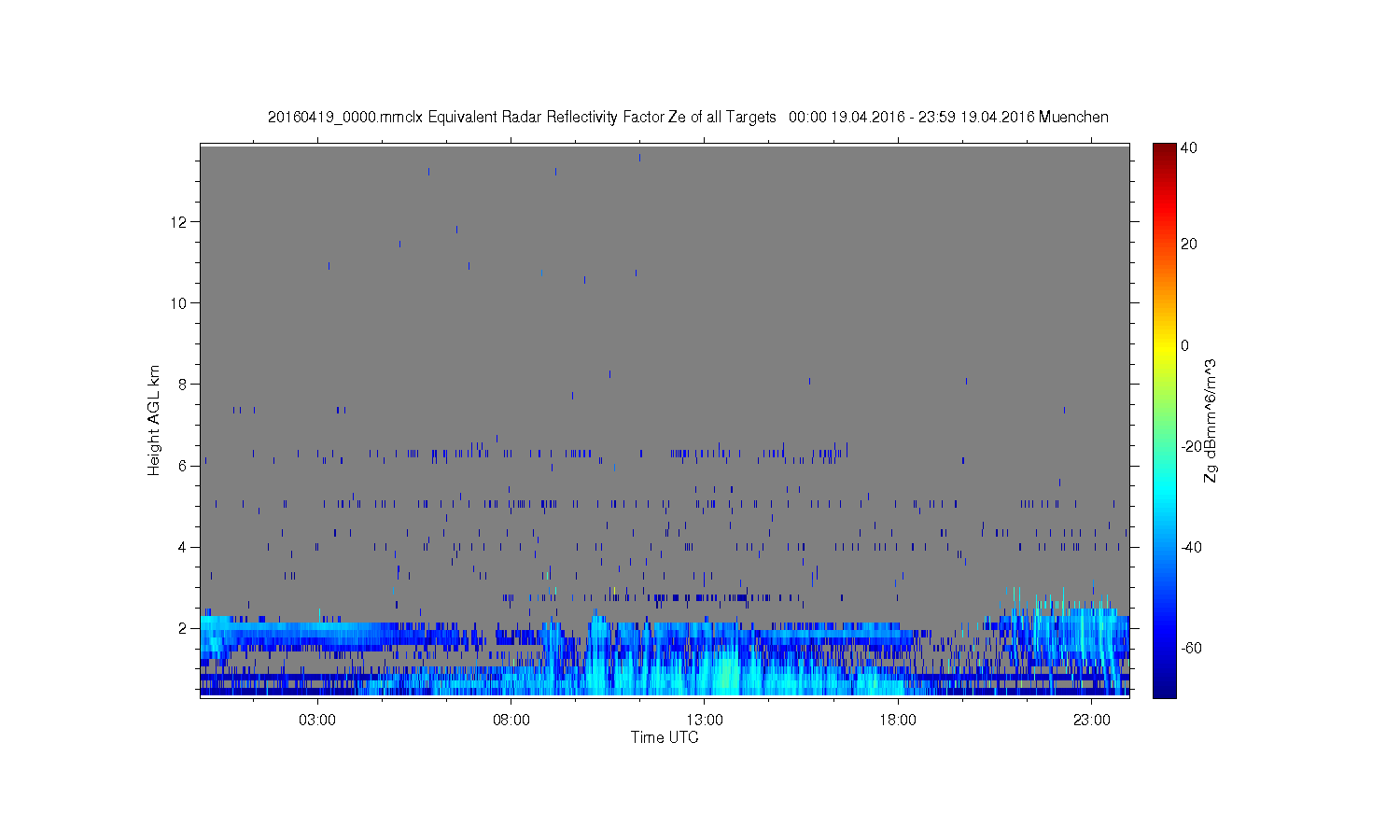1400x840 pixels.
Task: Select the Zg dBmm^6/m^3 colorbar title
Action: pyautogui.click(x=1211, y=420)
